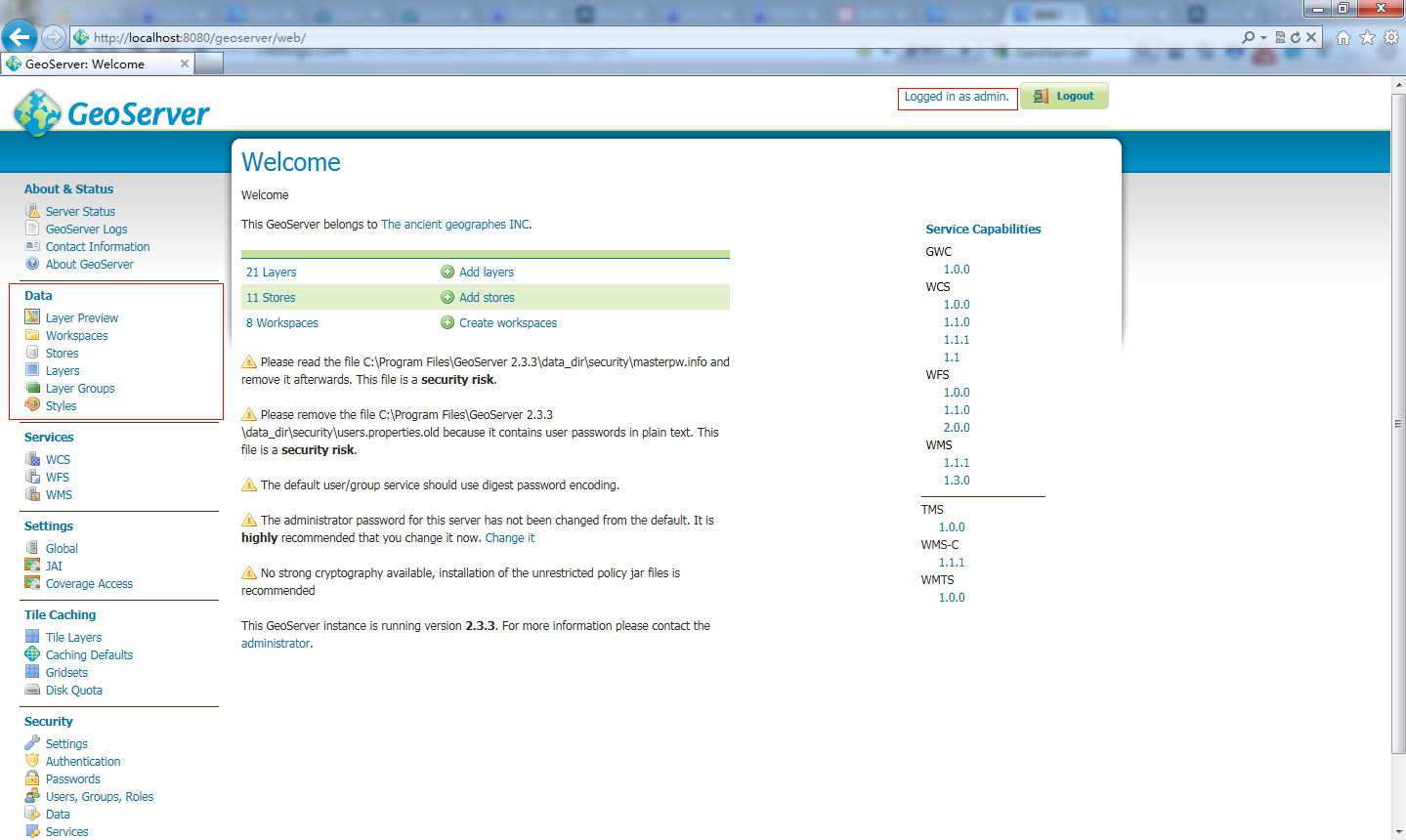Open the Security Services link
Image resolution: width=1406 pixels, height=840 pixels.
(x=66, y=832)
